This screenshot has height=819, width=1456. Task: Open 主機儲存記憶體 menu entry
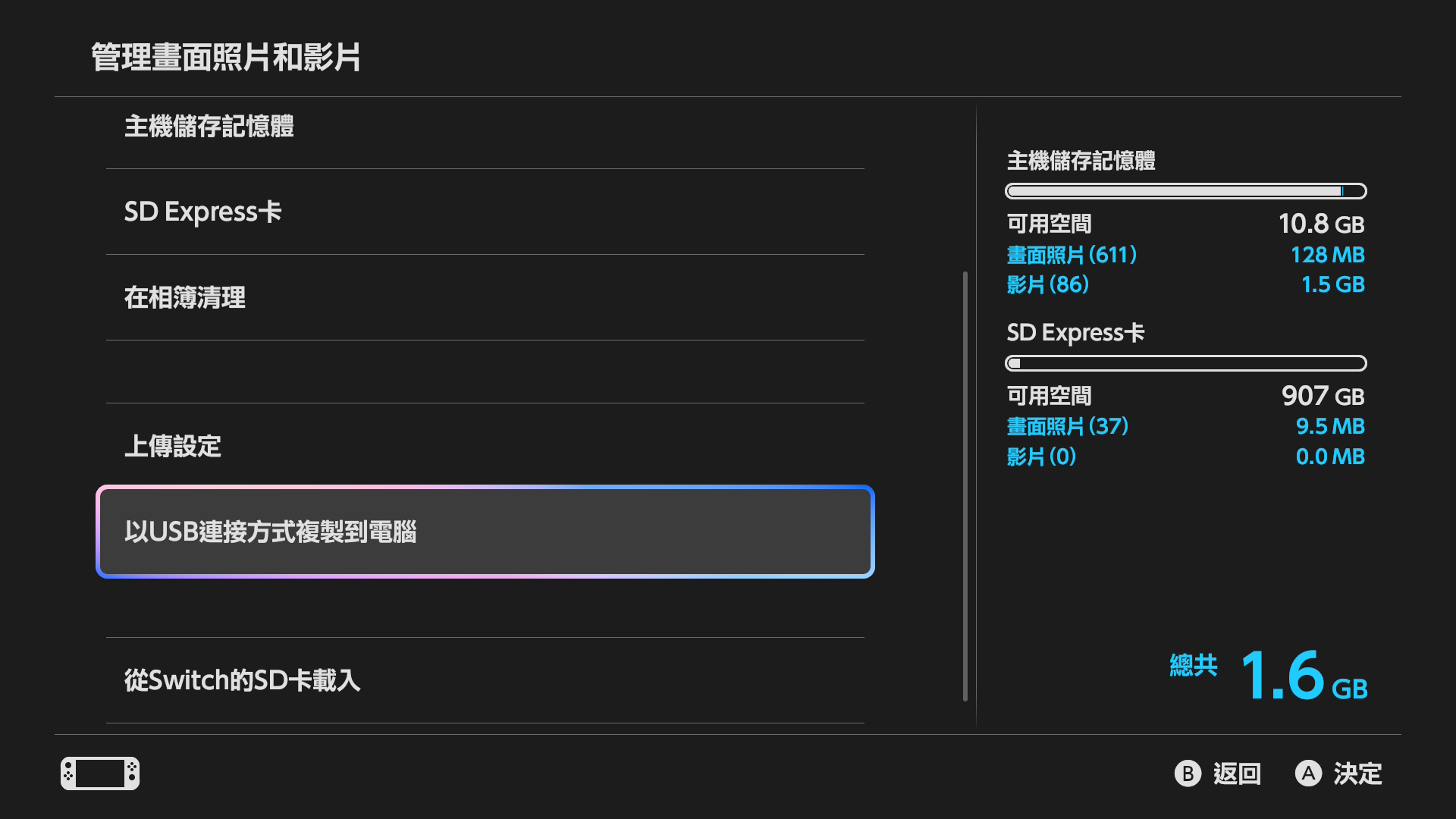(x=485, y=127)
